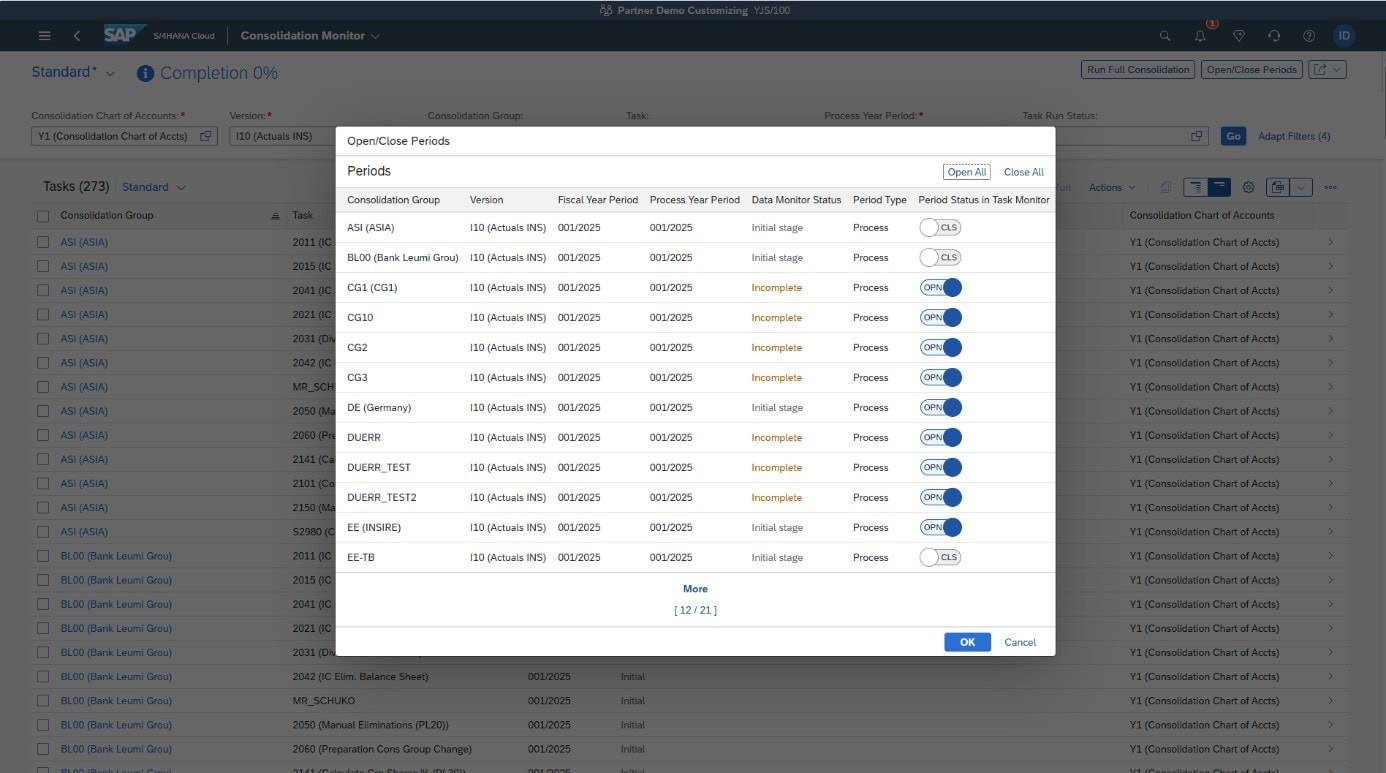Open the ID user profile avatar
The width and height of the screenshot is (1386, 773).
coord(1344,36)
